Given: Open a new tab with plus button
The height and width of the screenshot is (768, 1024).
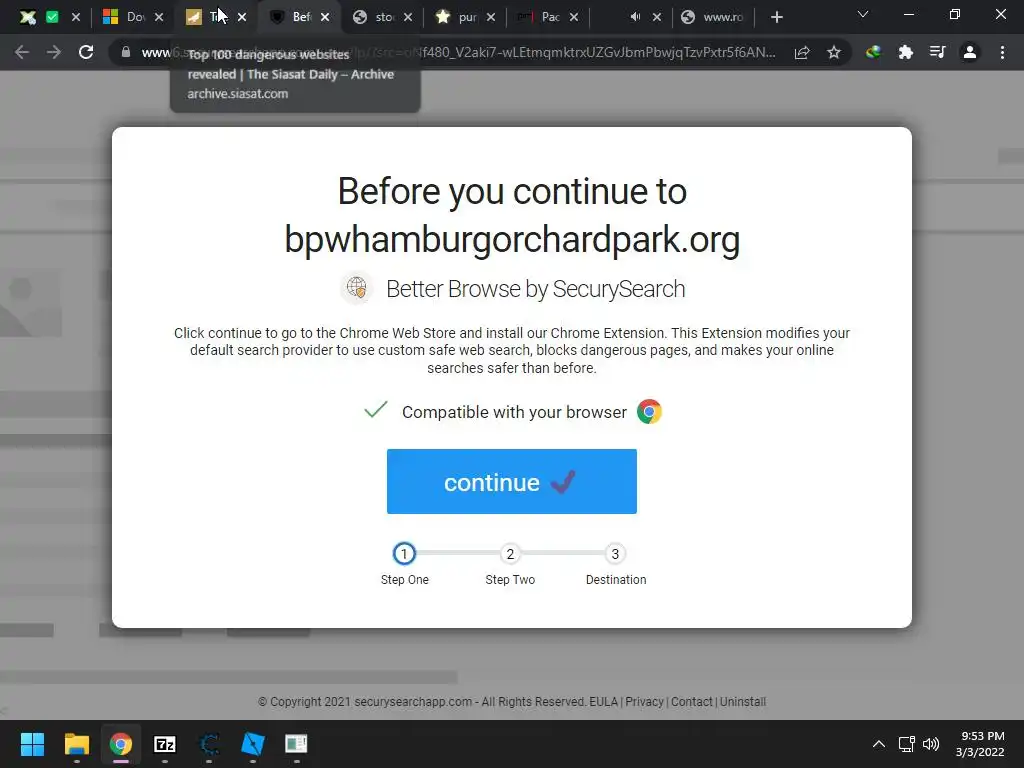Looking at the screenshot, I should pos(776,17).
